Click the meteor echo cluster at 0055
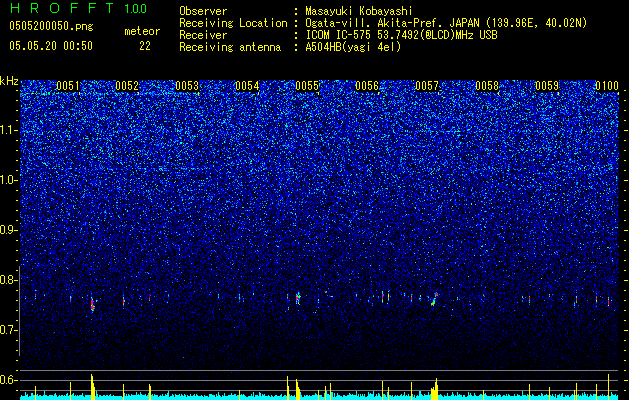This screenshot has width=629, height=400. tap(298, 298)
